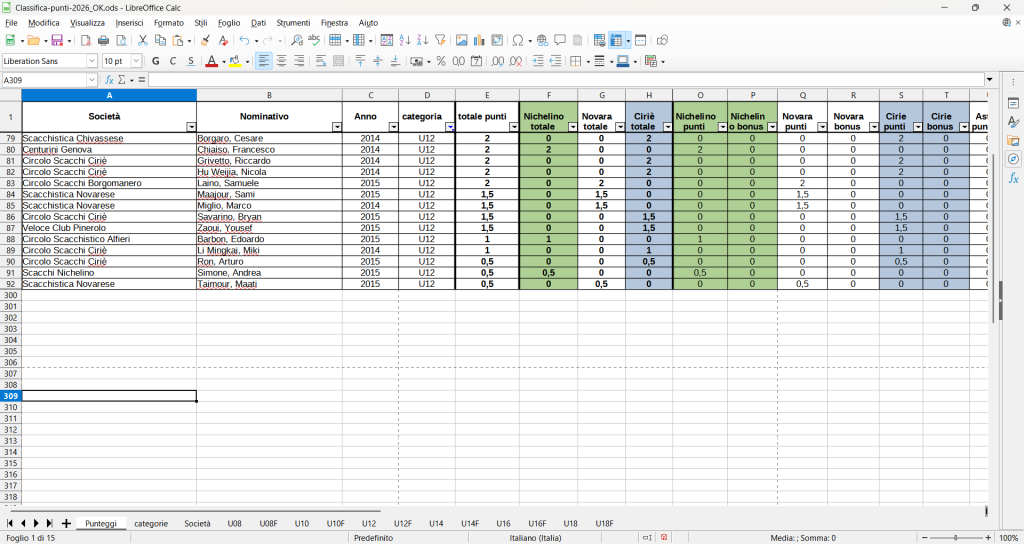Click the Sort Ascending icon
This screenshot has height=544, width=1024.
(405, 41)
